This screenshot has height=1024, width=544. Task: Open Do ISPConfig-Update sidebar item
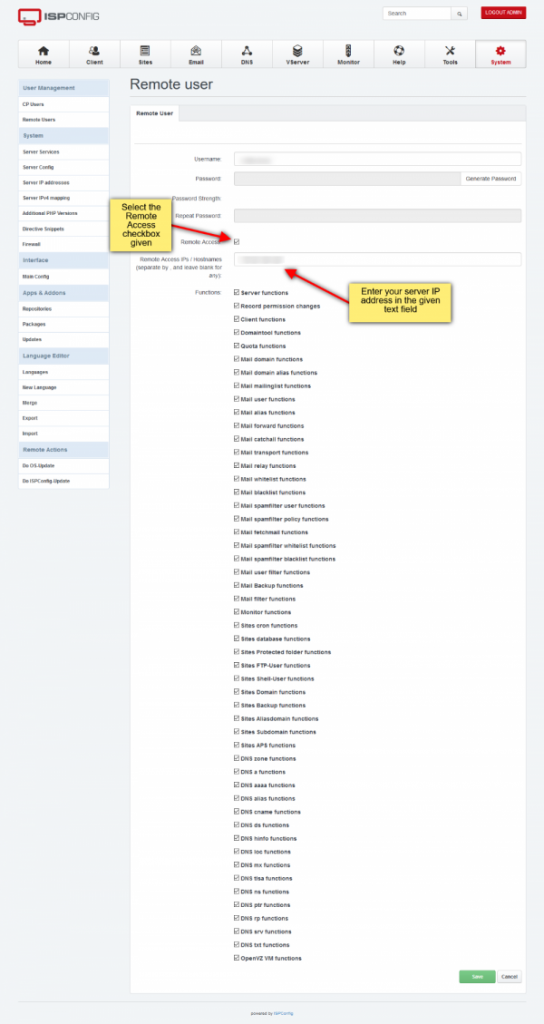63,481
